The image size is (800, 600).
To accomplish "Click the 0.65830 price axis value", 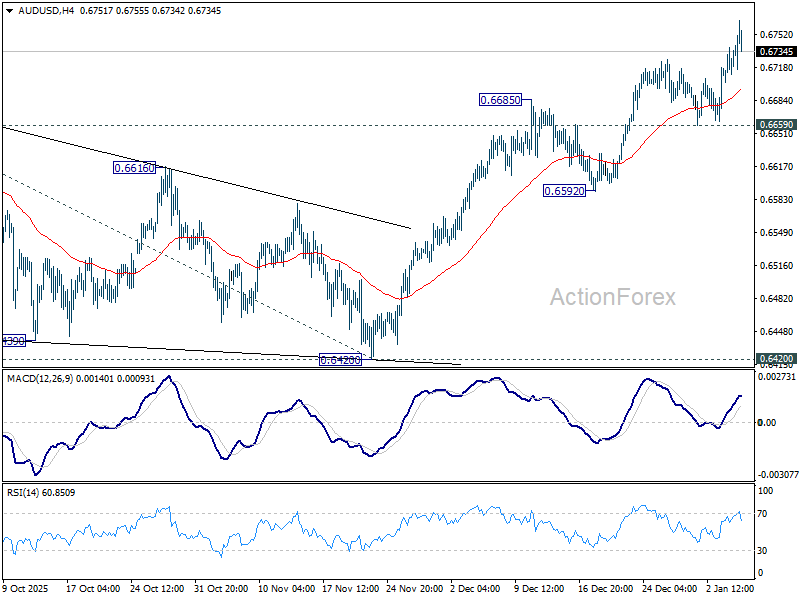I will pos(777,199).
